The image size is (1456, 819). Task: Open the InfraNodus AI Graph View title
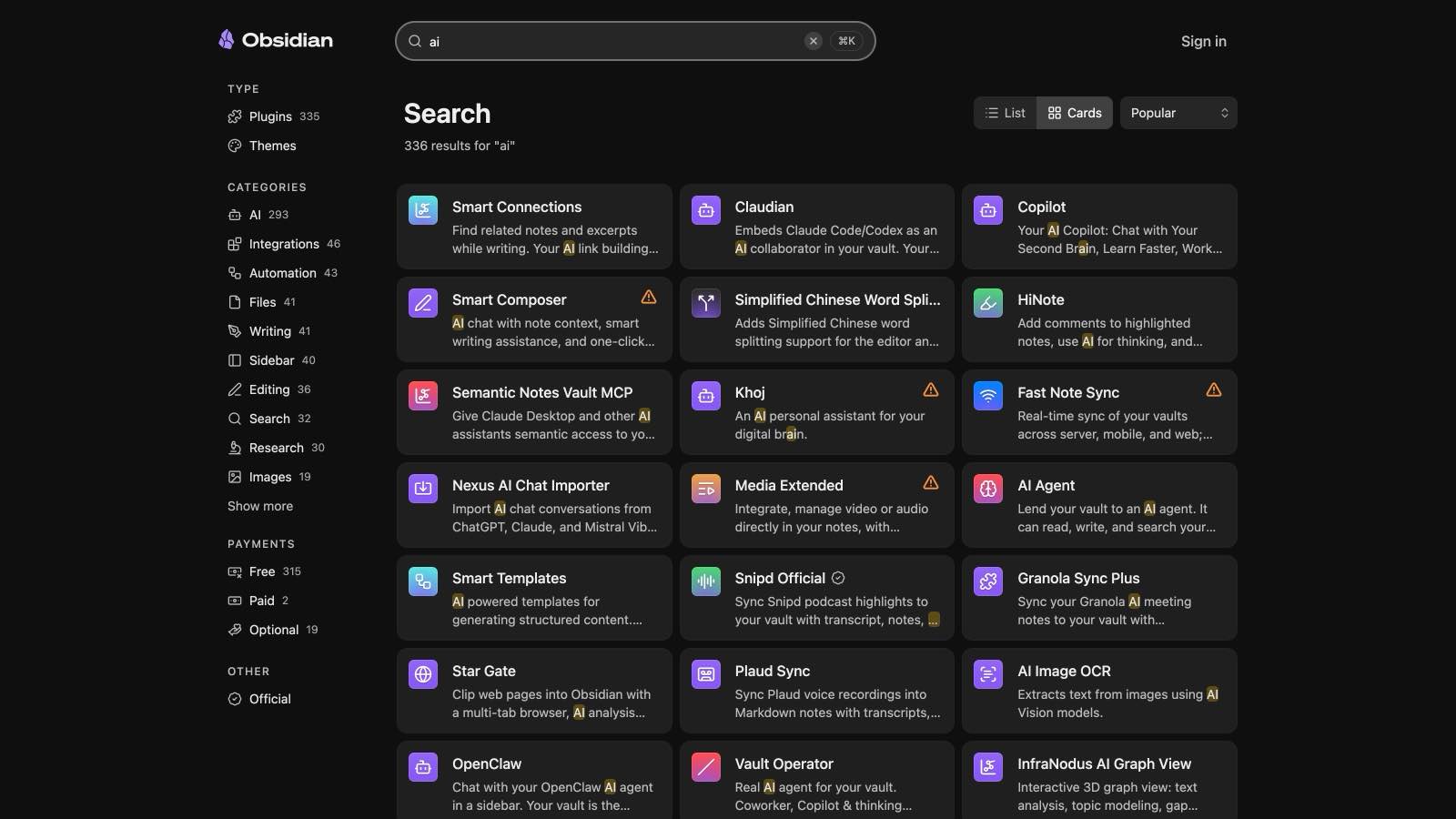coord(1104,763)
